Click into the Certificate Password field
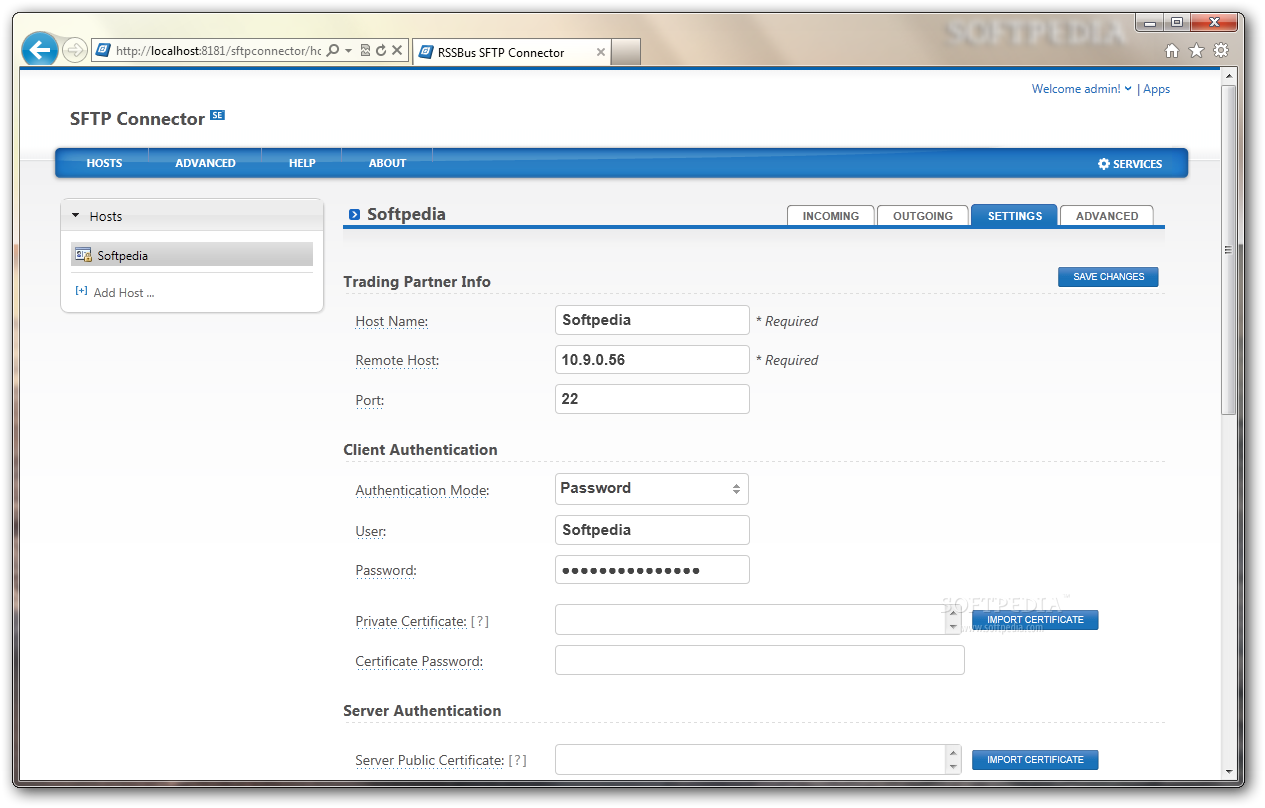 760,660
